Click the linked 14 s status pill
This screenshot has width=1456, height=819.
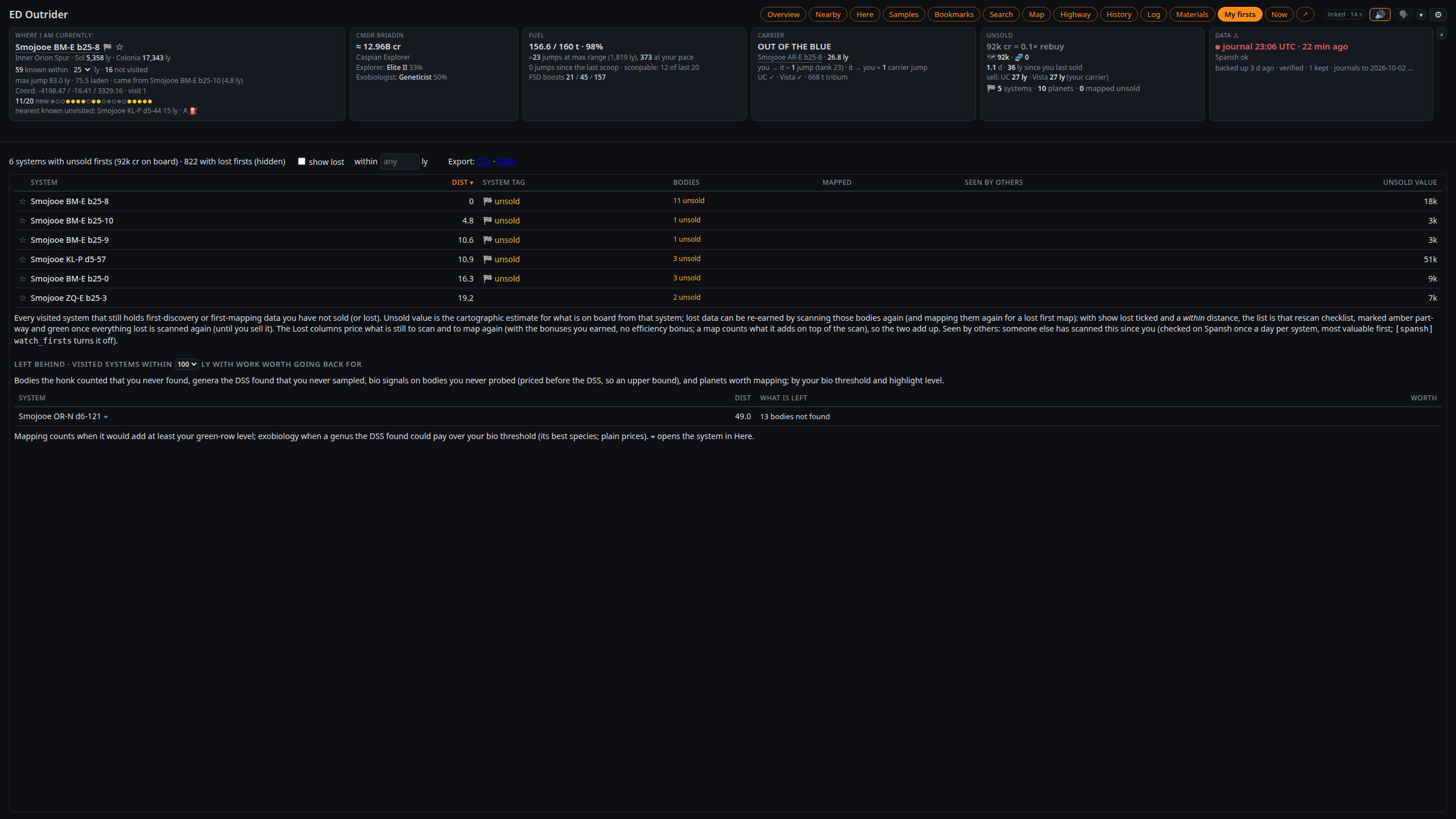pyautogui.click(x=1345, y=14)
